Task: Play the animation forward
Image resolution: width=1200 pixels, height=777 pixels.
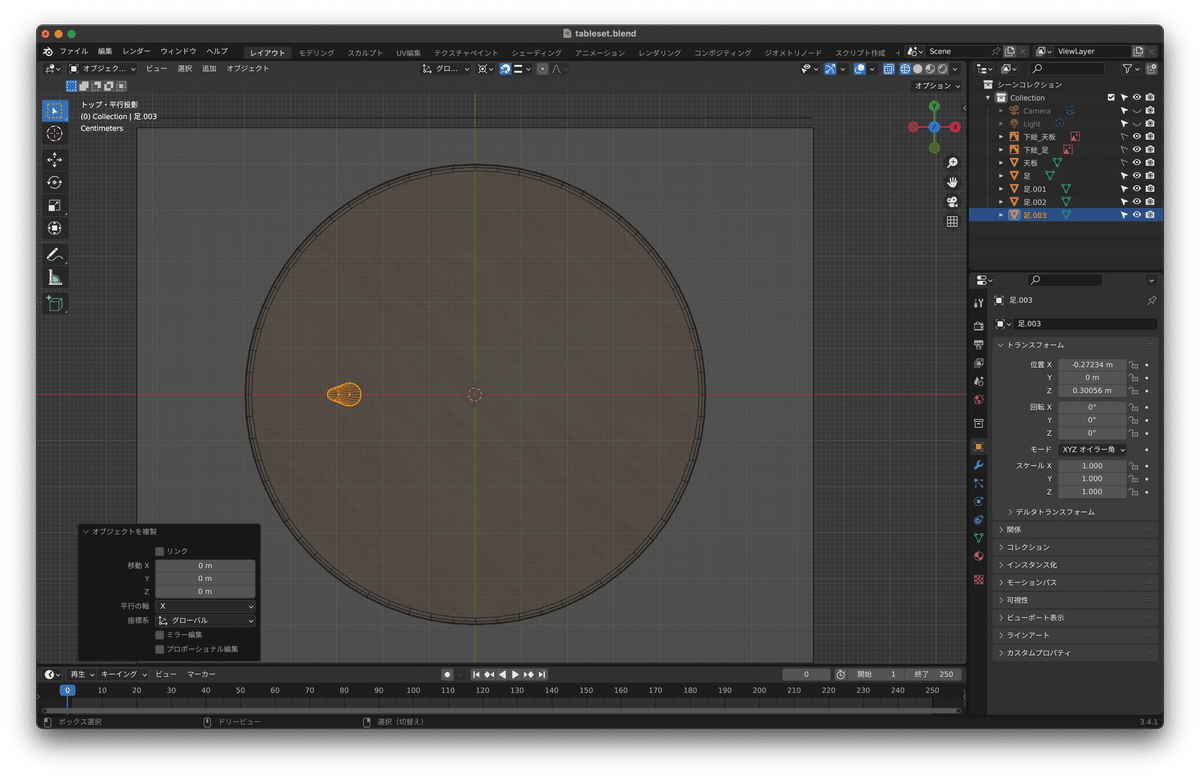Action: pos(515,675)
